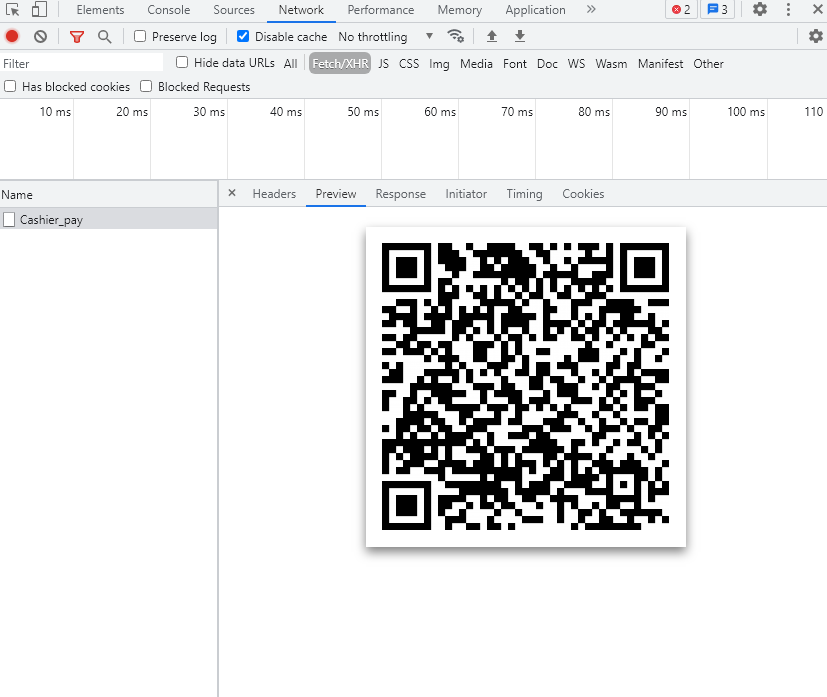Filter requests by Wasm

(611, 64)
